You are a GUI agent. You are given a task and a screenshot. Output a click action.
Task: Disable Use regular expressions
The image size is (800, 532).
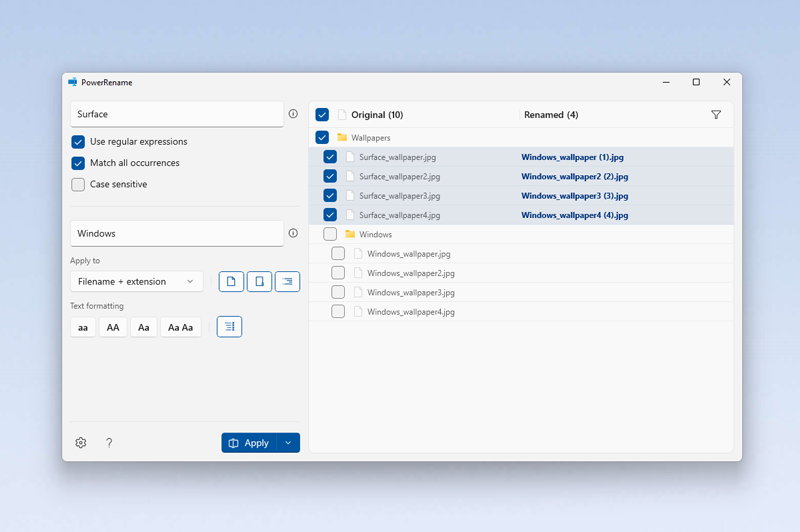[x=78, y=142]
